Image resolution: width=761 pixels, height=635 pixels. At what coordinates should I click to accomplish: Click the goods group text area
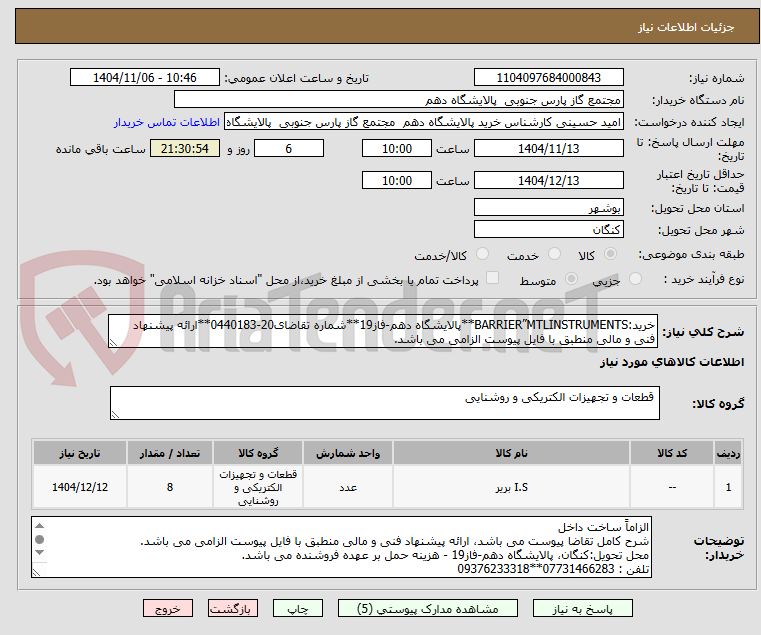(x=384, y=403)
